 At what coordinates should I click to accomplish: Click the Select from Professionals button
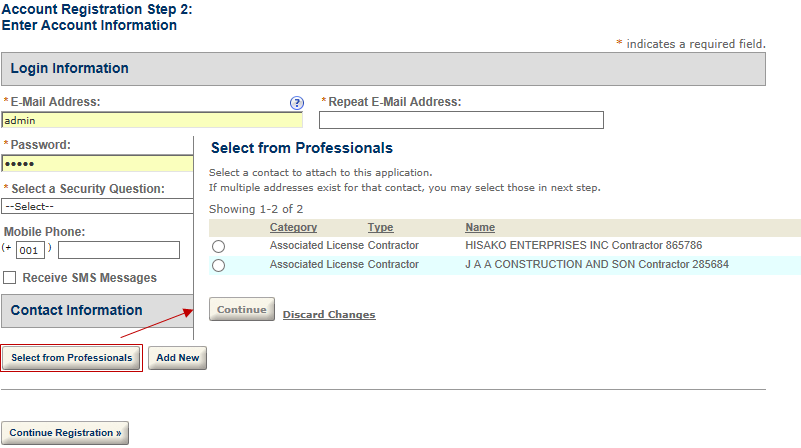pos(72,358)
